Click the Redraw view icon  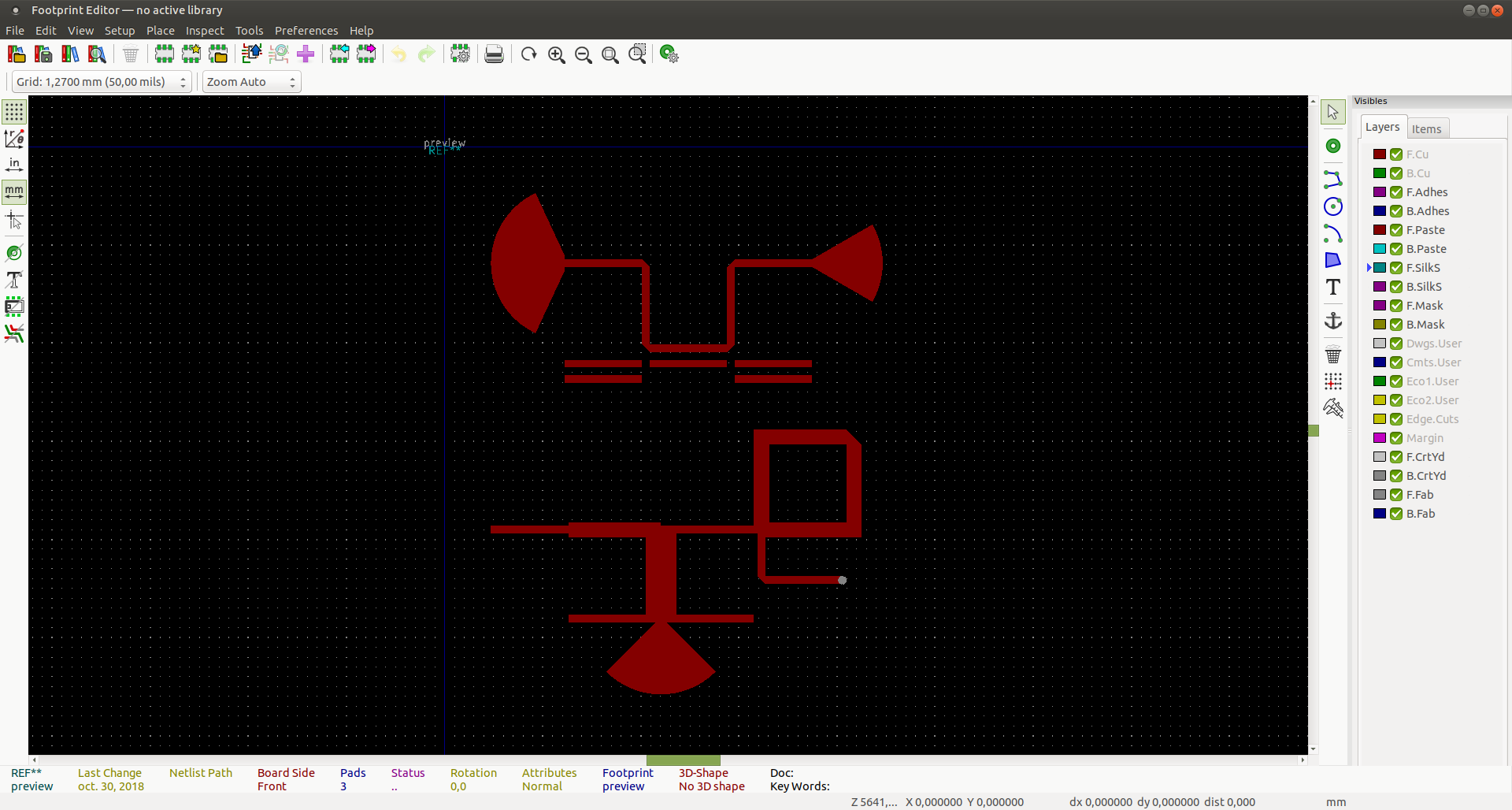(529, 54)
